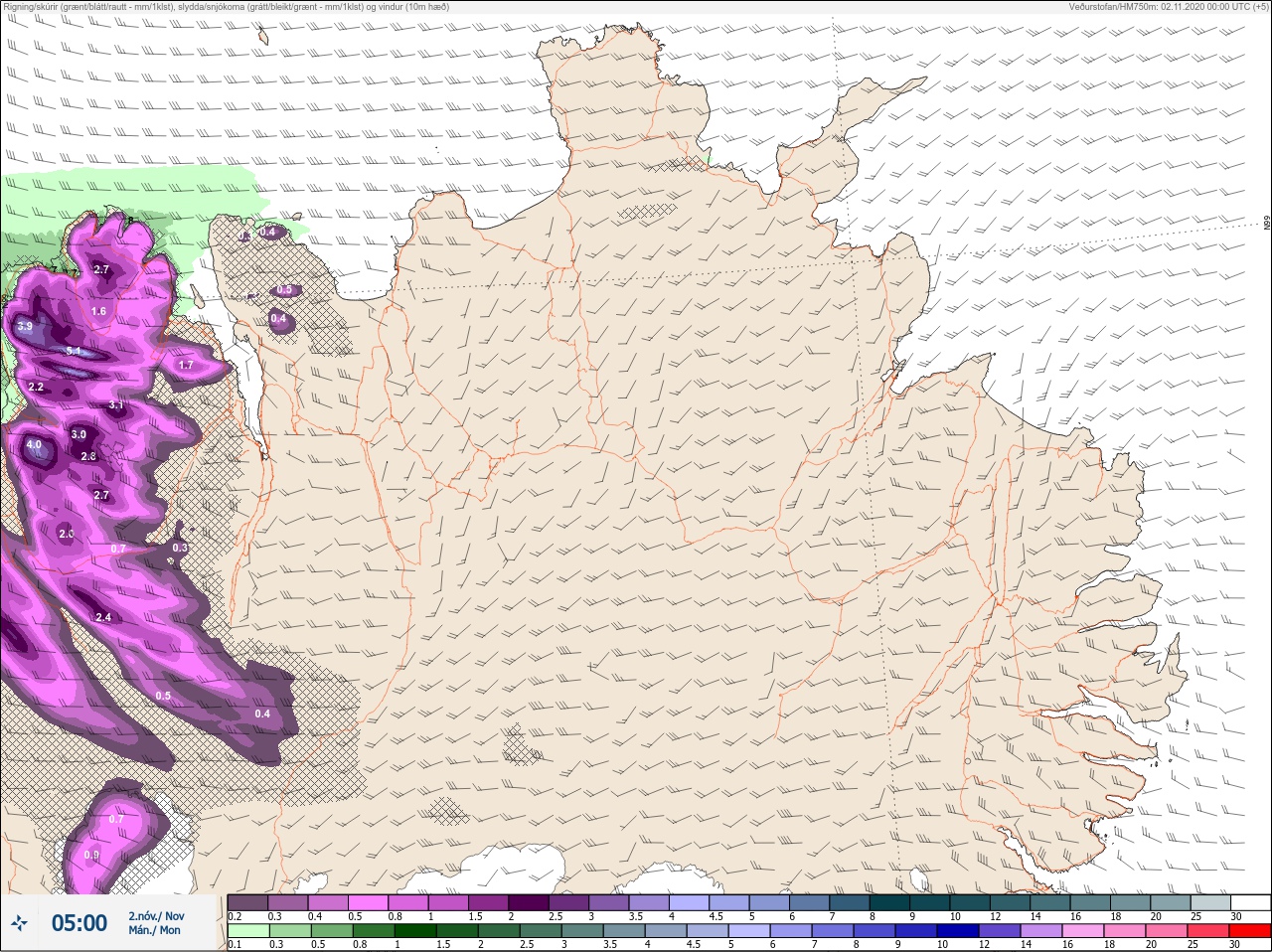
Task: Click the 4.0 precipitation value on map
Action: tap(34, 444)
